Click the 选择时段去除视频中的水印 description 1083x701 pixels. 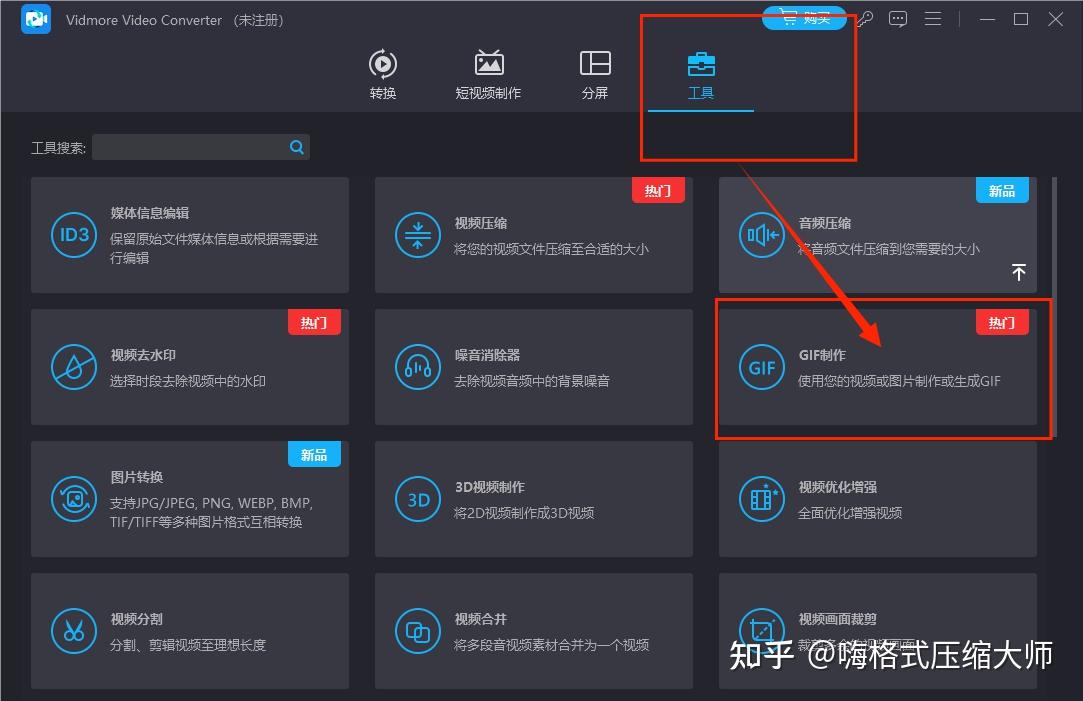click(x=188, y=381)
